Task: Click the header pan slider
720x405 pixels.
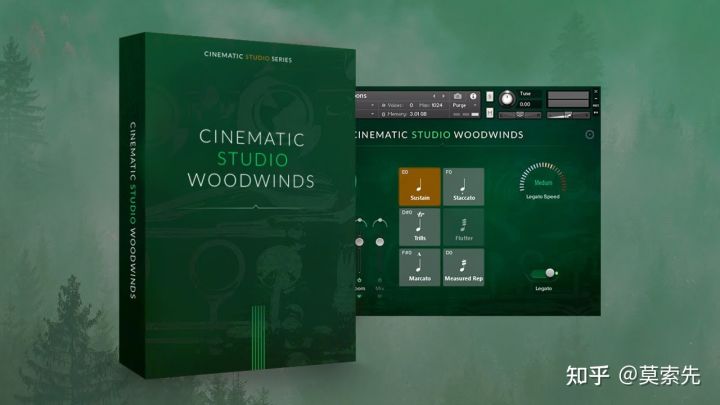Action: point(520,115)
